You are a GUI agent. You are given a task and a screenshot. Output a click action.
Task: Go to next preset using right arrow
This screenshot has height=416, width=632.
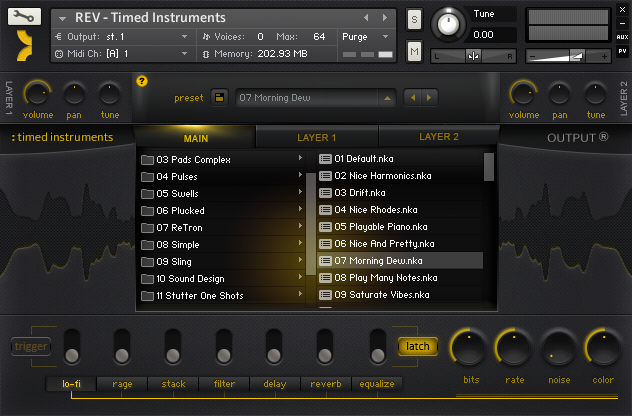coord(429,98)
